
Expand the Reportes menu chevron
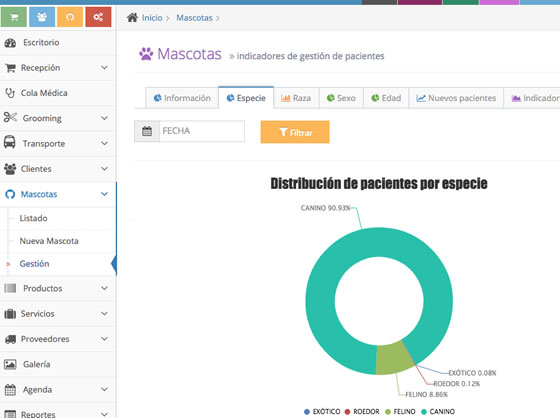[x=104, y=414]
